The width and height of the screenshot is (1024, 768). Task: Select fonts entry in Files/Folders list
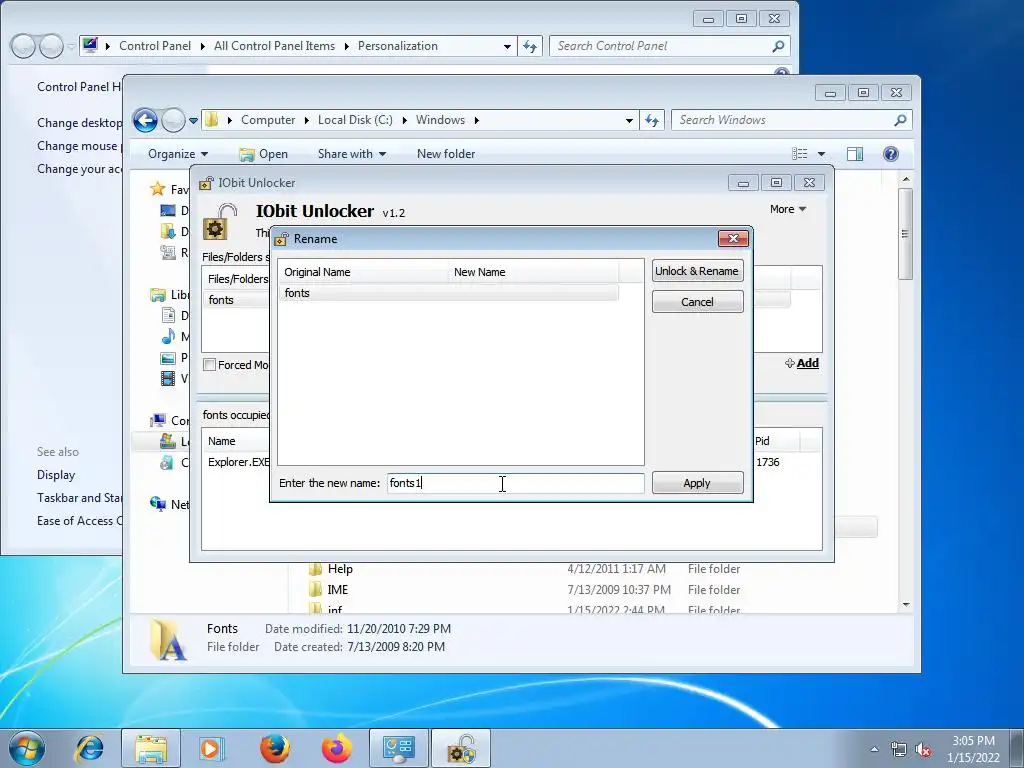tap(221, 300)
